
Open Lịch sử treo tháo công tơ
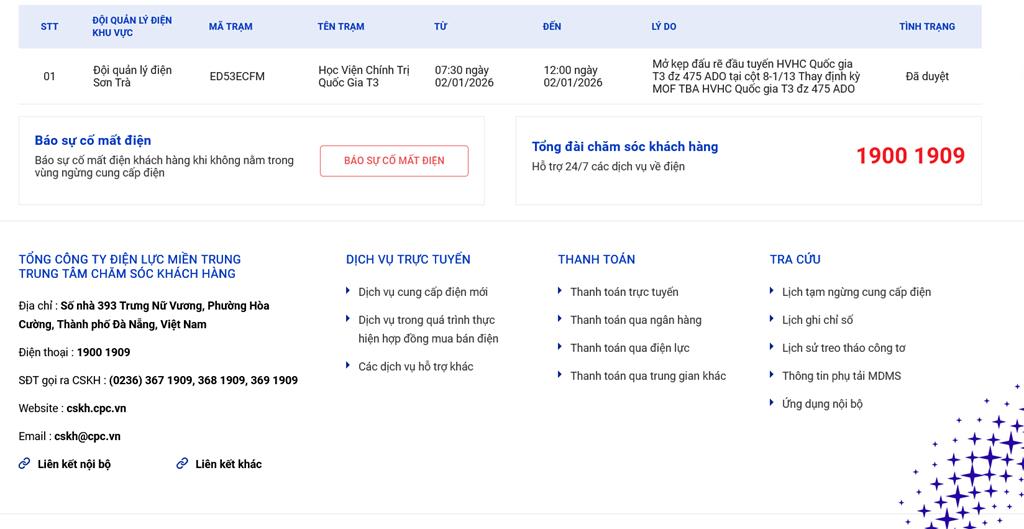click(843, 348)
